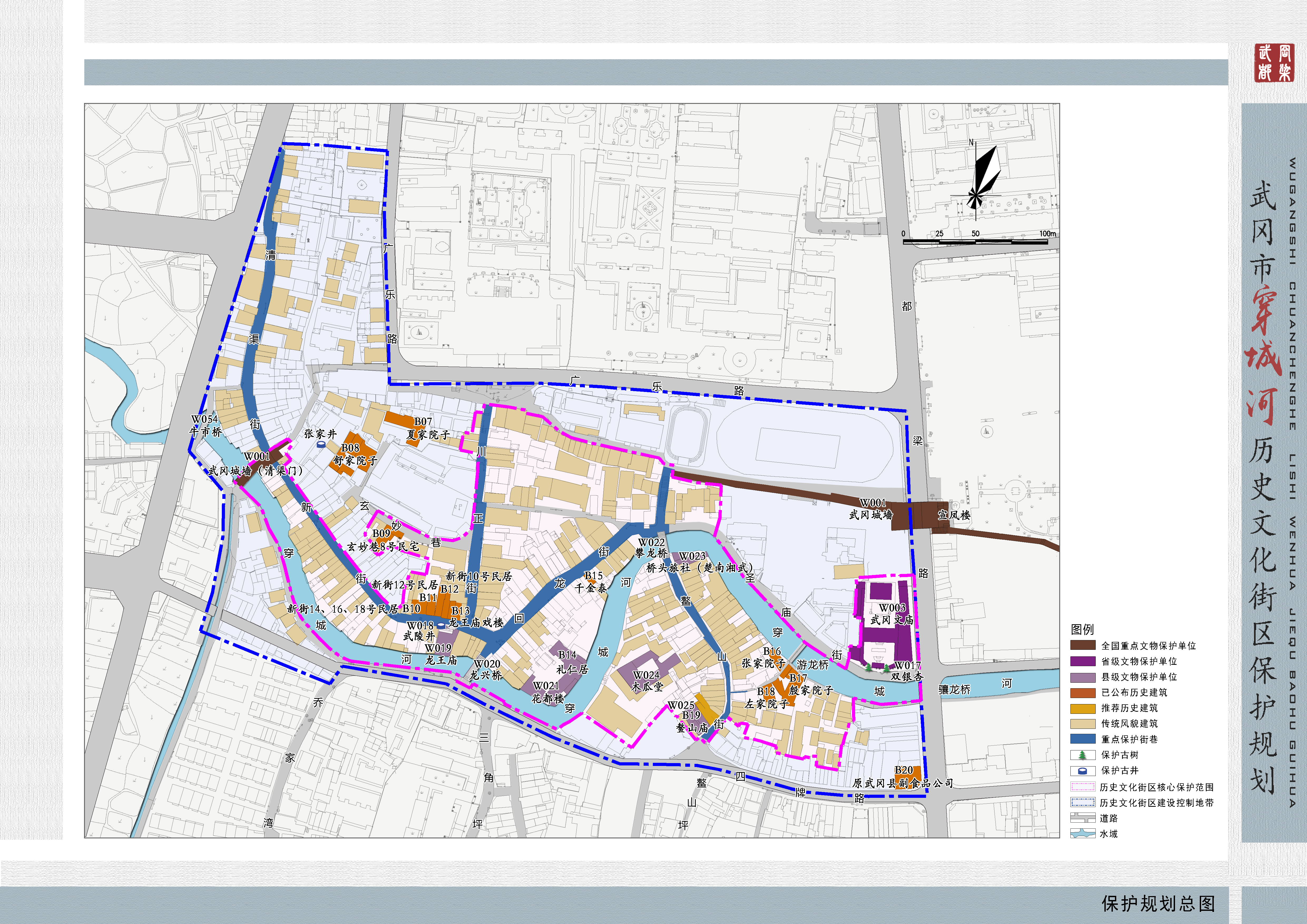
Task: Click the orange B20 building block
Action: [908, 777]
